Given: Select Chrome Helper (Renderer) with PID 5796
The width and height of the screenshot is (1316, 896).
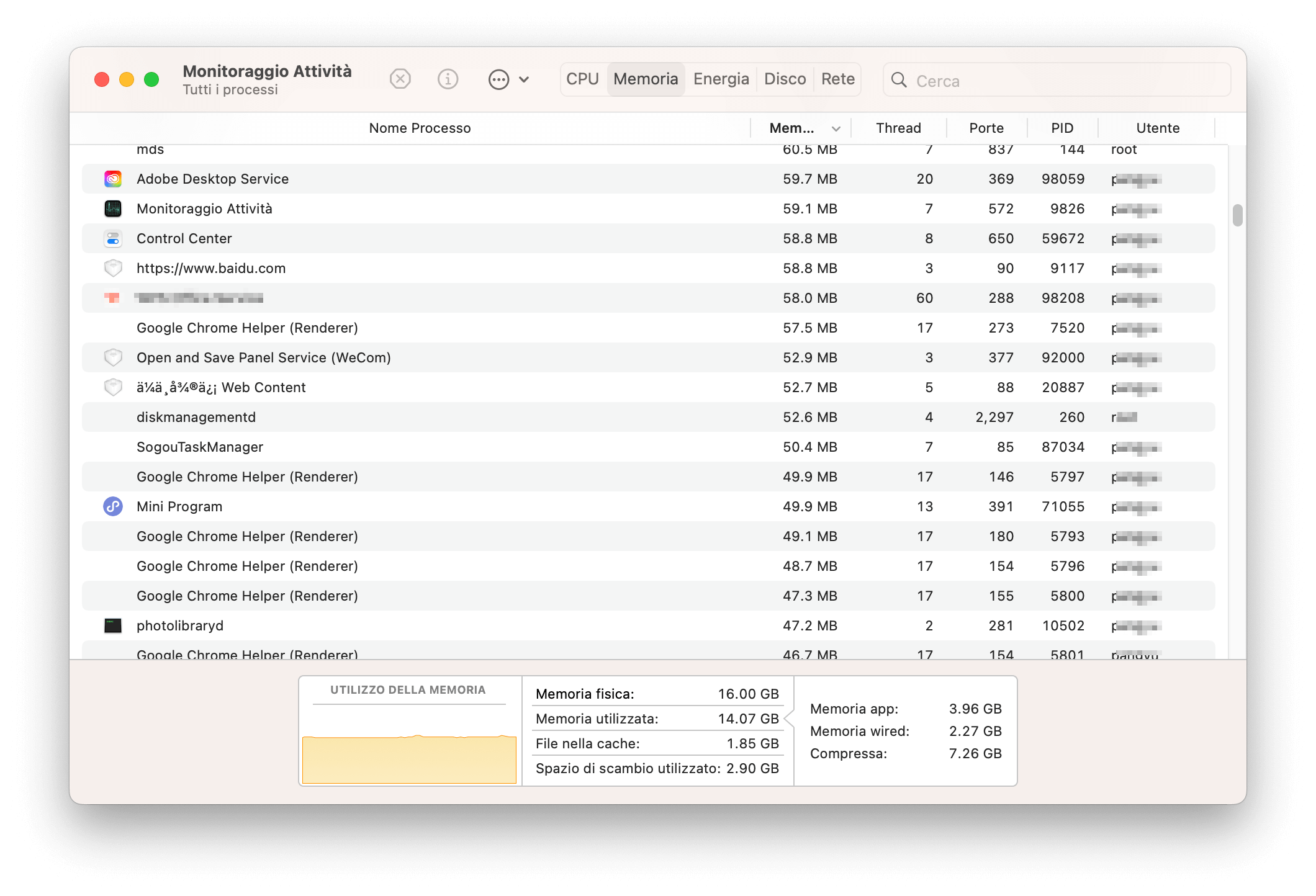Looking at the screenshot, I should point(648,566).
